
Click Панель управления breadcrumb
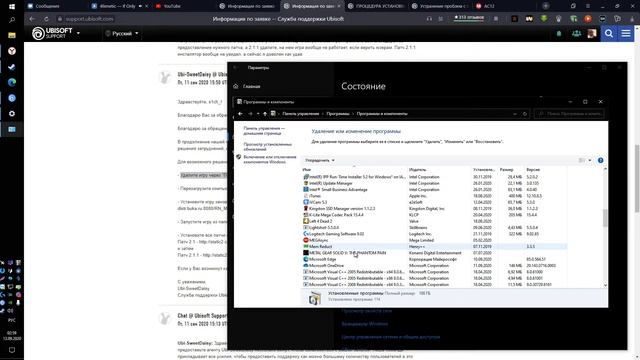coord(301,114)
